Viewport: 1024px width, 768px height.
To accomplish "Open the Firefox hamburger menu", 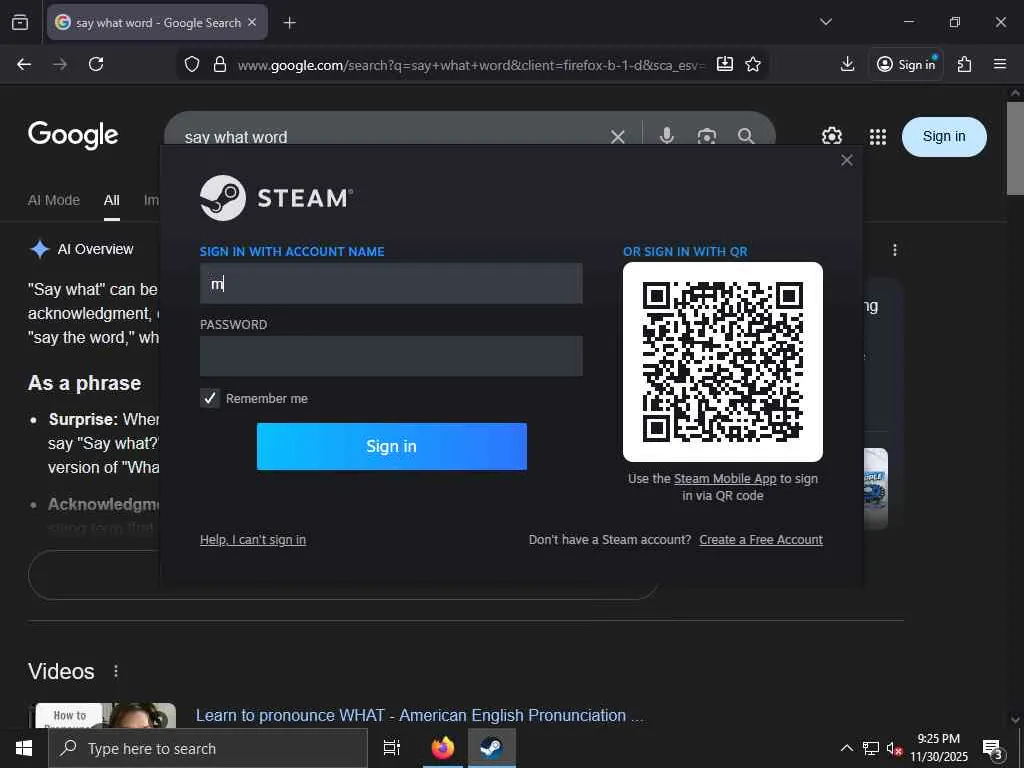I will pos(1000,64).
